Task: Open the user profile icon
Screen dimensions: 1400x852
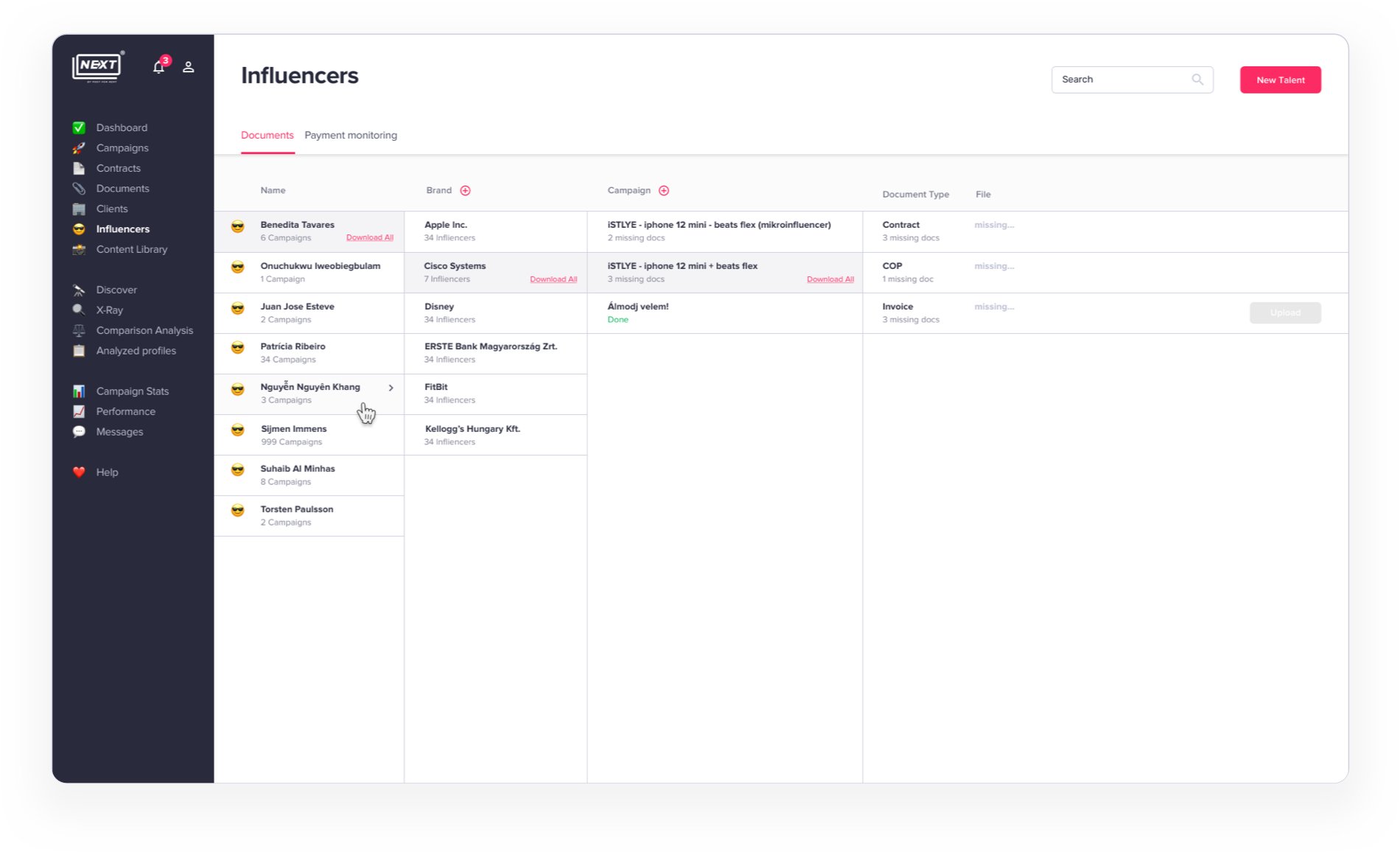Action: tap(189, 67)
